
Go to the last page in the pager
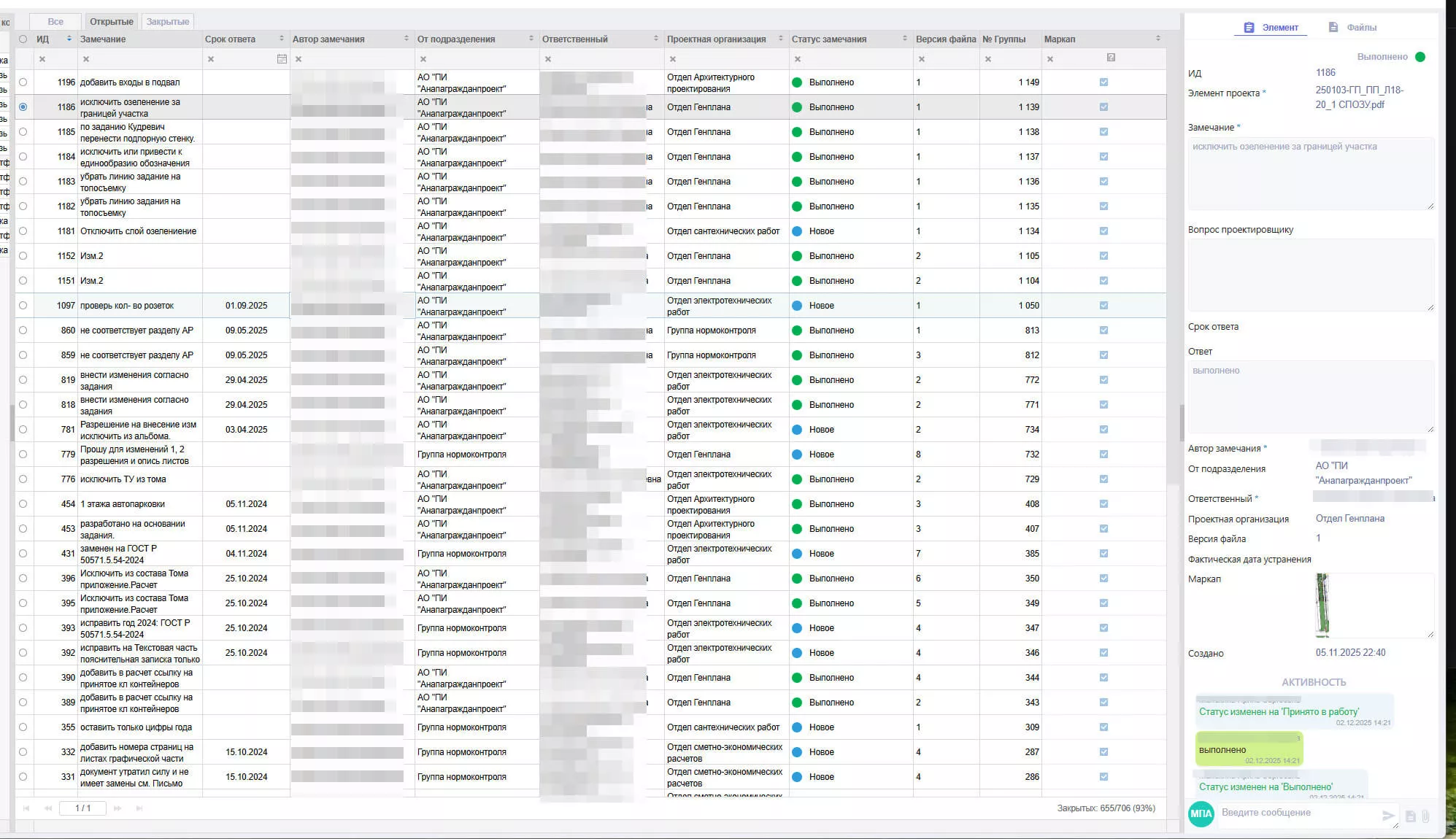139,808
